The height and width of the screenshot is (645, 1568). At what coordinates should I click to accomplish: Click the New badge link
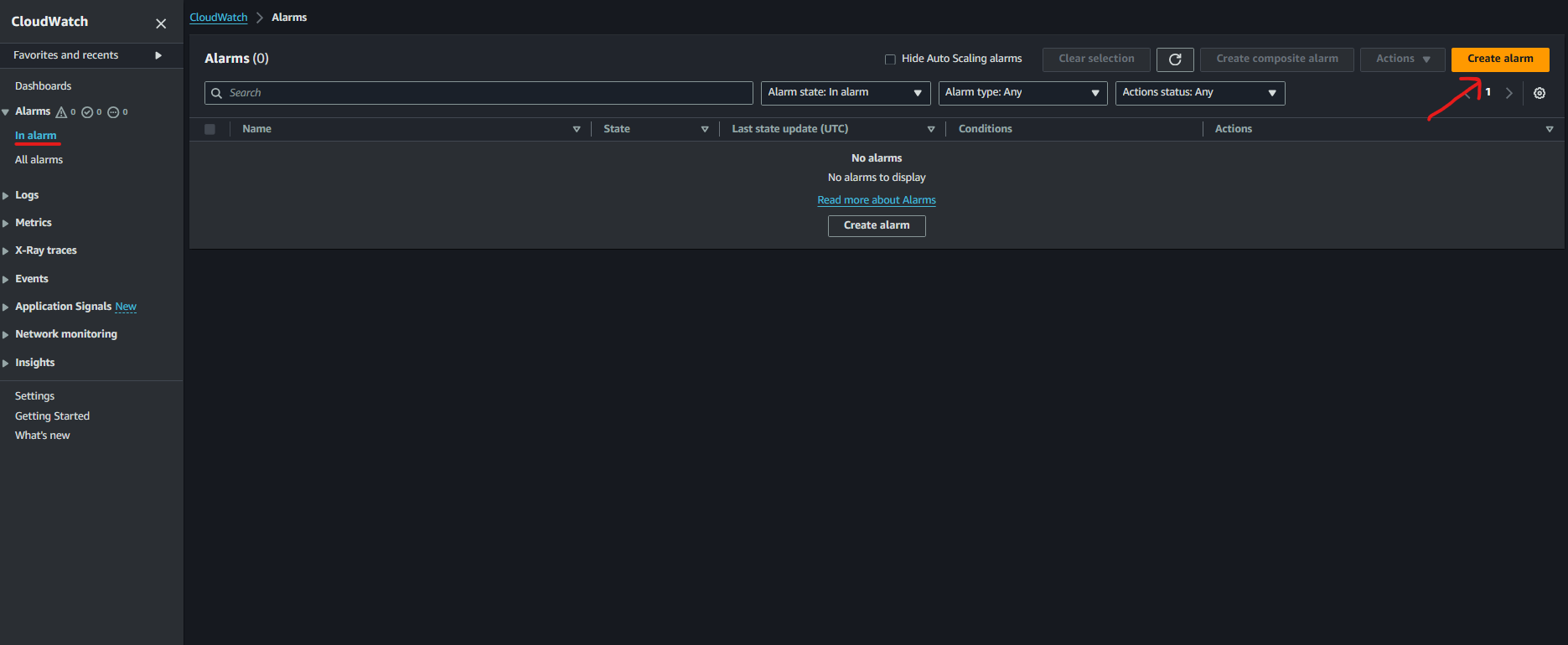[126, 307]
